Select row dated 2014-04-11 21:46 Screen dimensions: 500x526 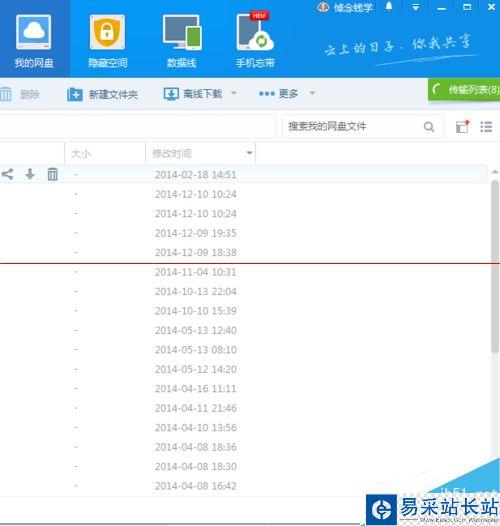click(x=244, y=408)
